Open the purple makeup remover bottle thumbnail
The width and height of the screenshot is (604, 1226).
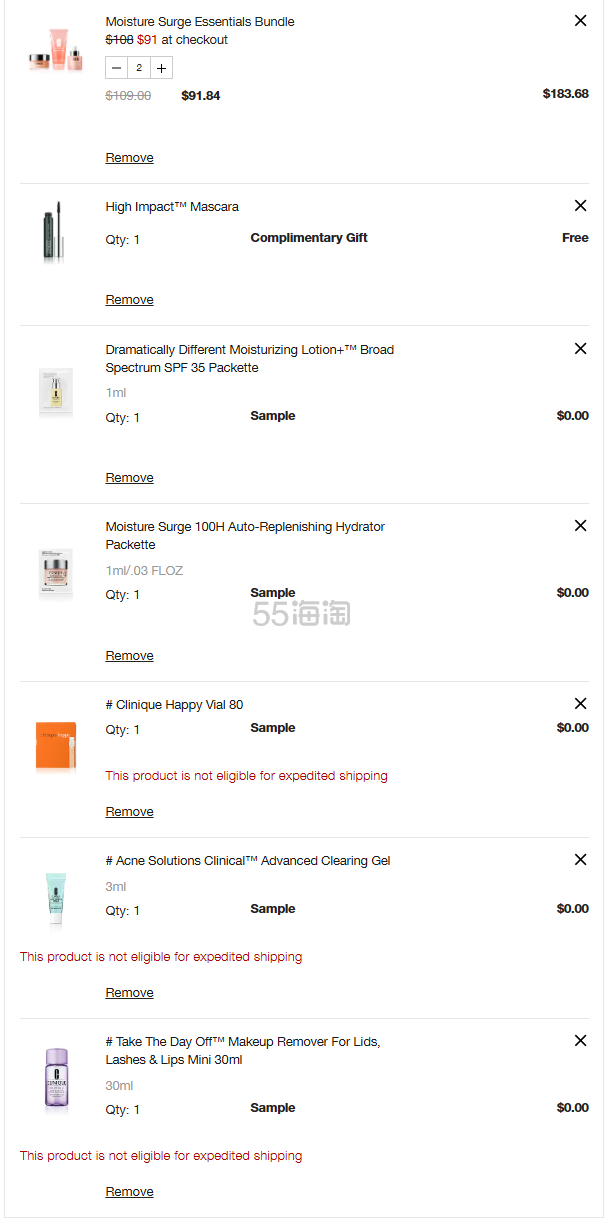tap(56, 1079)
